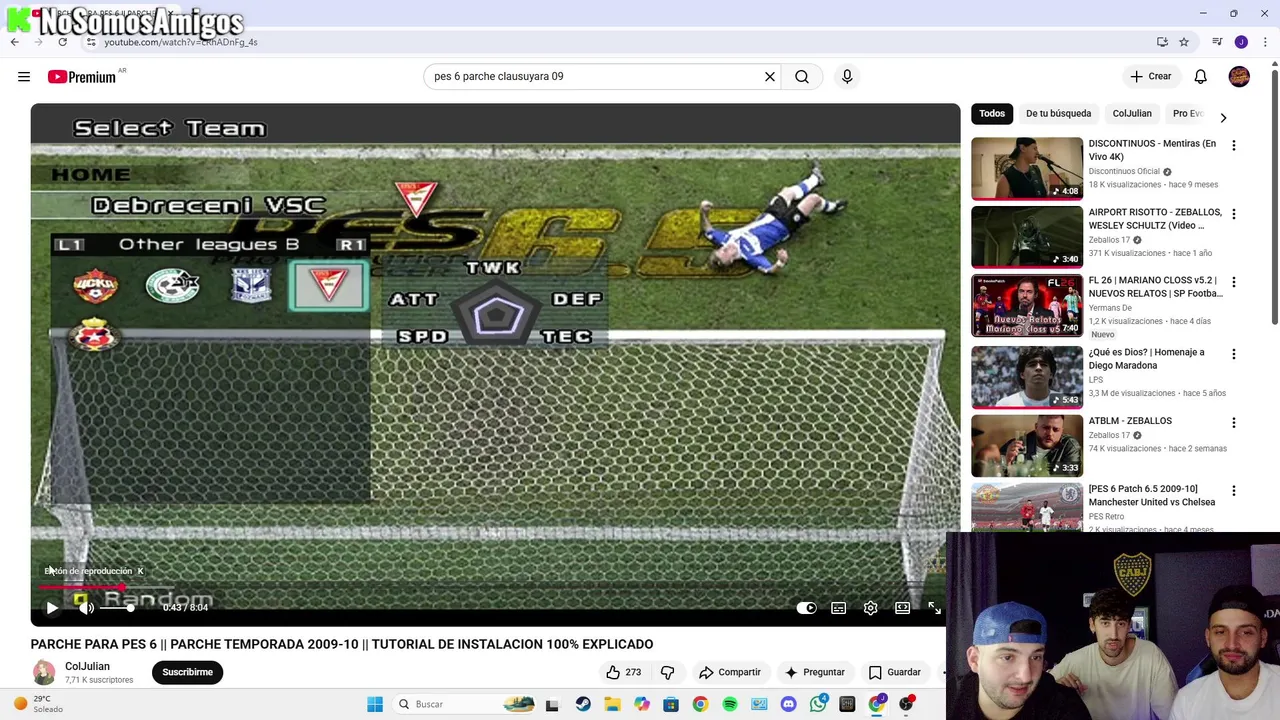Dislike the video
Image resolution: width=1280 pixels, height=720 pixels.
[x=667, y=672]
